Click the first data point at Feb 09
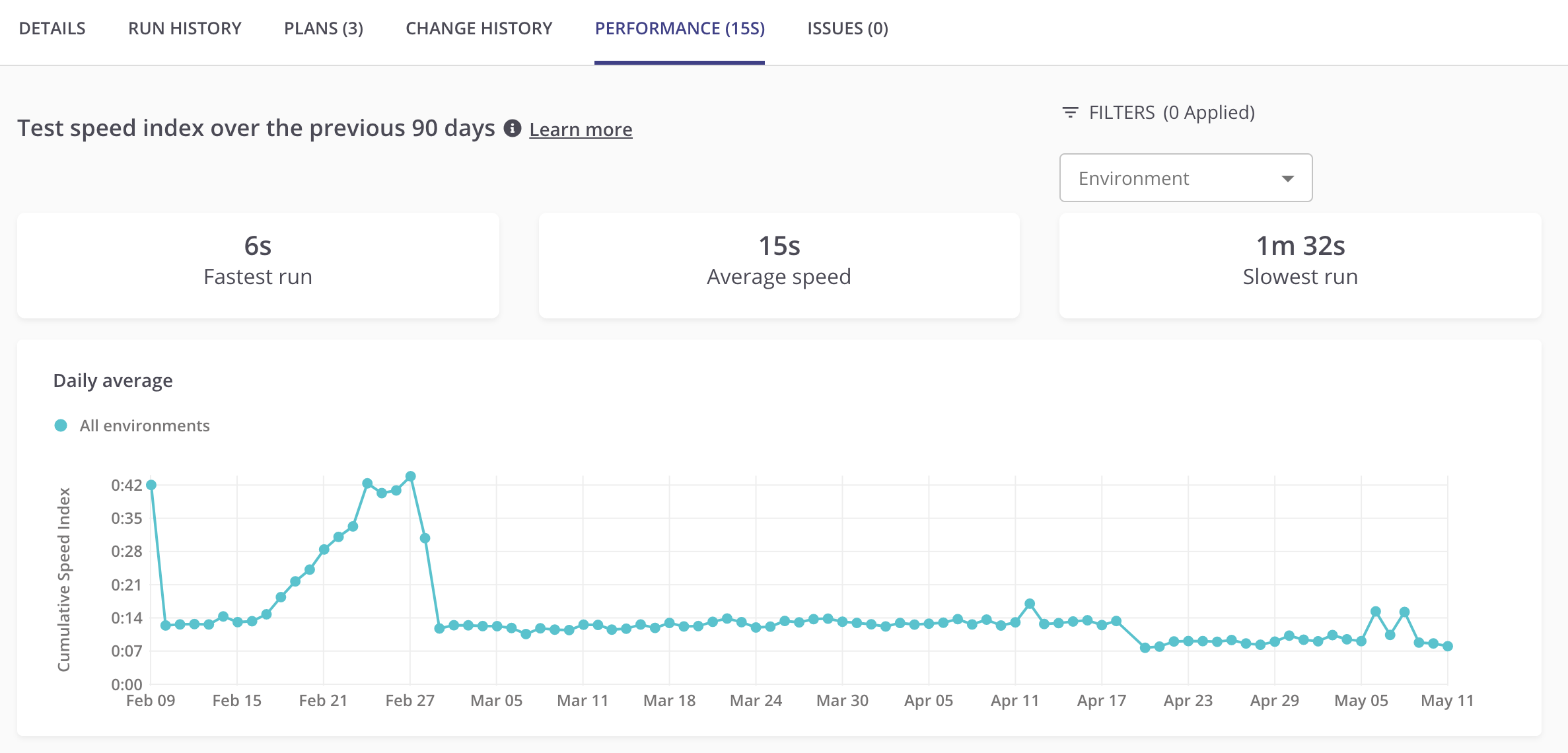The image size is (1568, 753). coord(151,485)
